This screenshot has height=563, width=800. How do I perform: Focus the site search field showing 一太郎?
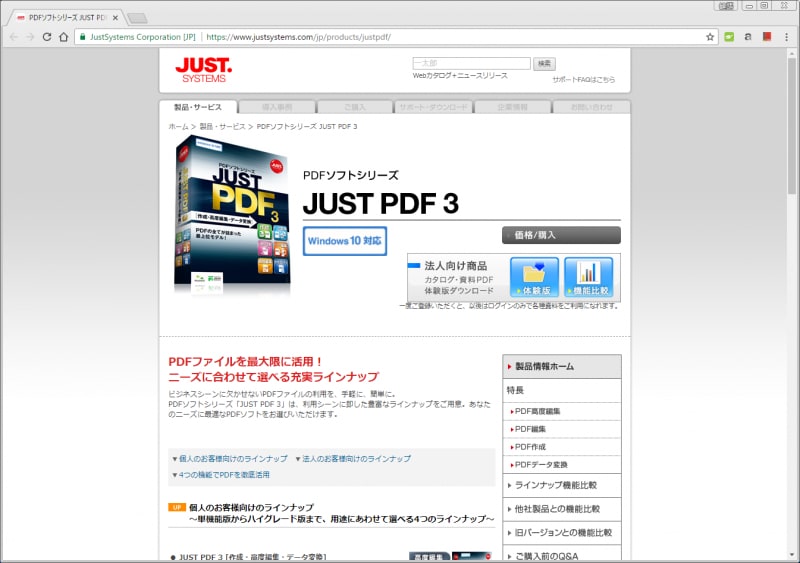(x=471, y=63)
